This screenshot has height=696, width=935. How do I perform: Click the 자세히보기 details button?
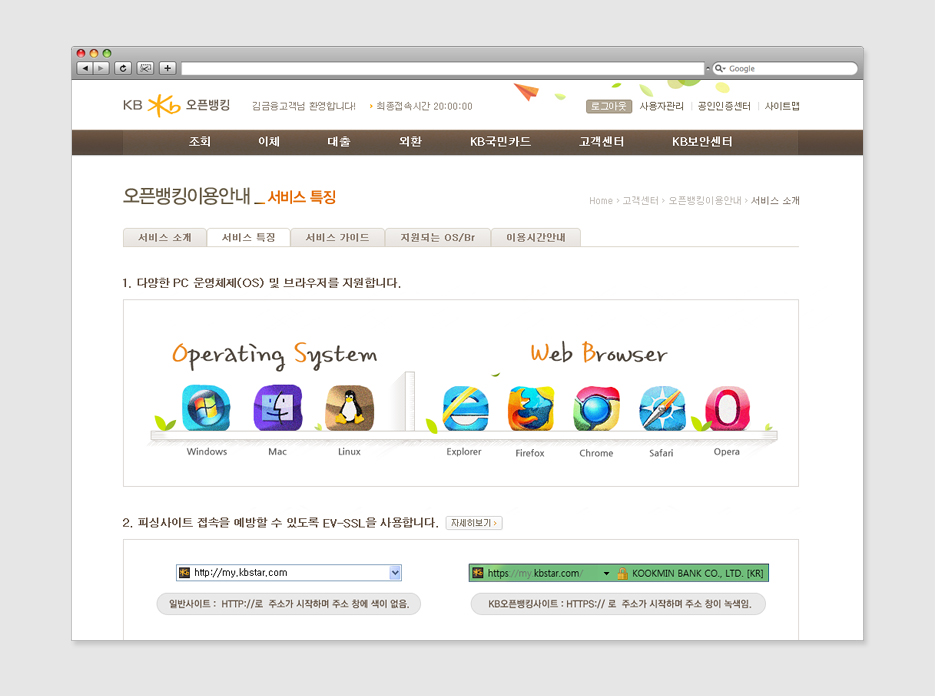click(474, 523)
